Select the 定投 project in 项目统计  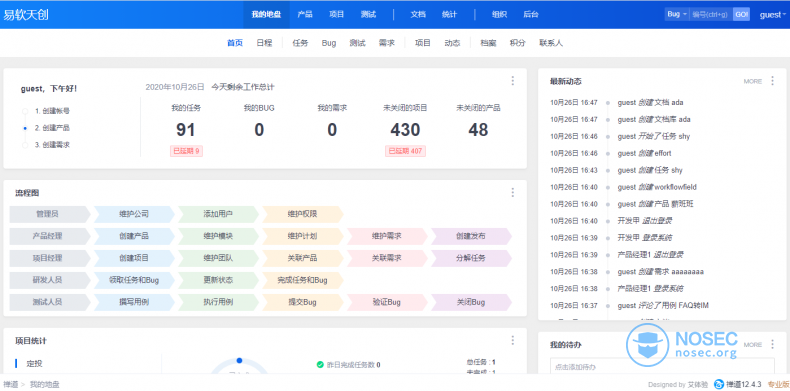click(x=35, y=363)
